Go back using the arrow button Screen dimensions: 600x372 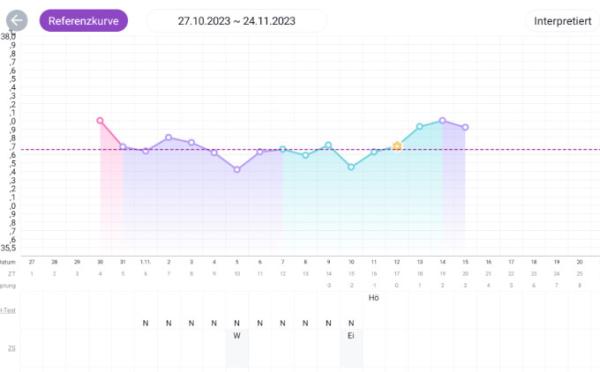(17, 21)
